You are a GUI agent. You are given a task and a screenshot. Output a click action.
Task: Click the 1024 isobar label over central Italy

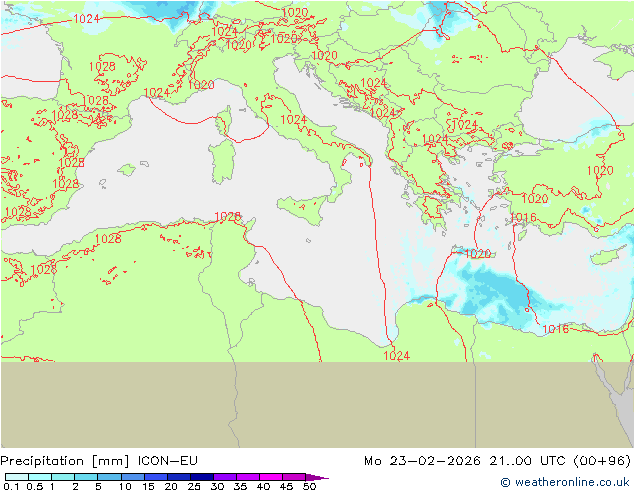(294, 120)
